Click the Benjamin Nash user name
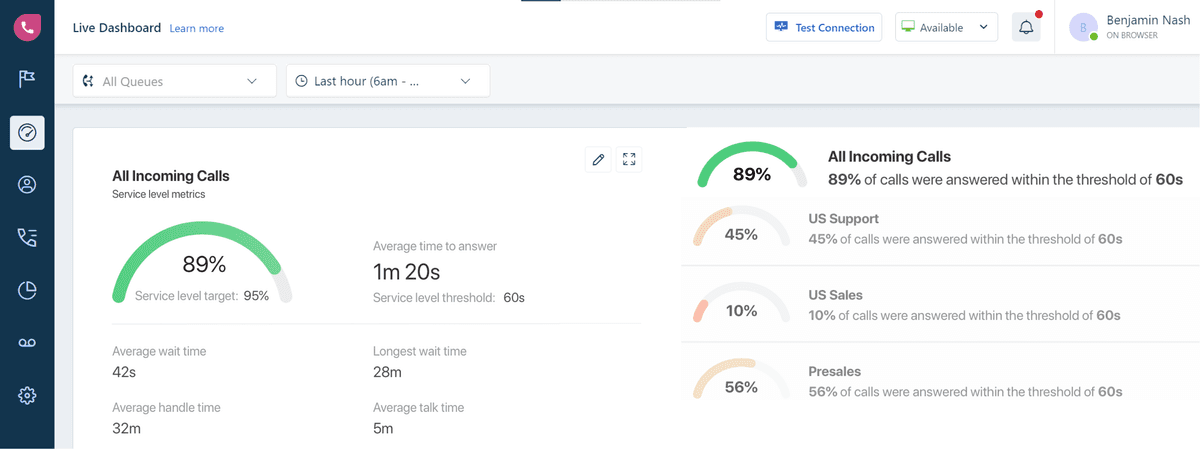The width and height of the screenshot is (1200, 449). coord(1148,21)
